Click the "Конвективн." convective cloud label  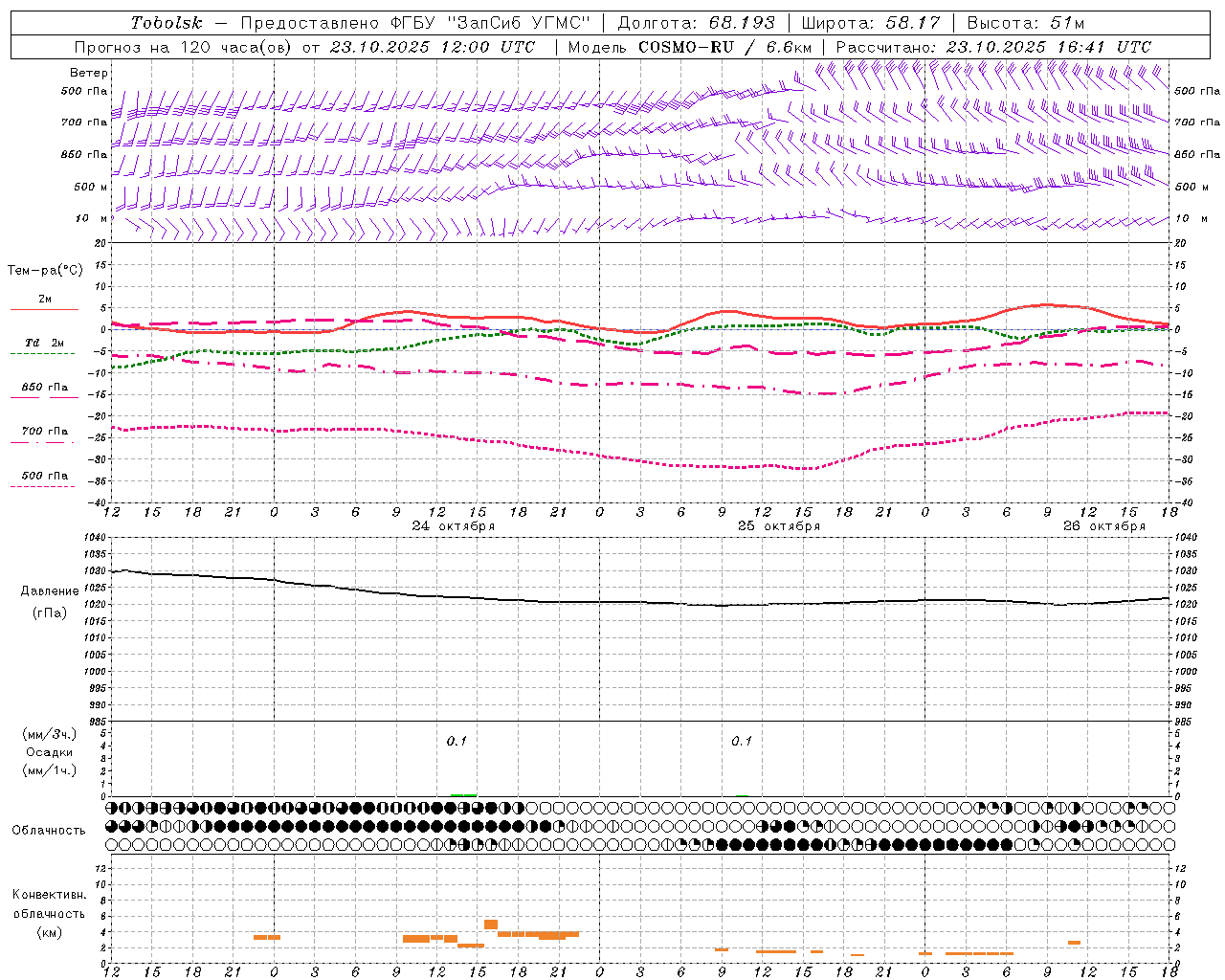[x=49, y=895]
